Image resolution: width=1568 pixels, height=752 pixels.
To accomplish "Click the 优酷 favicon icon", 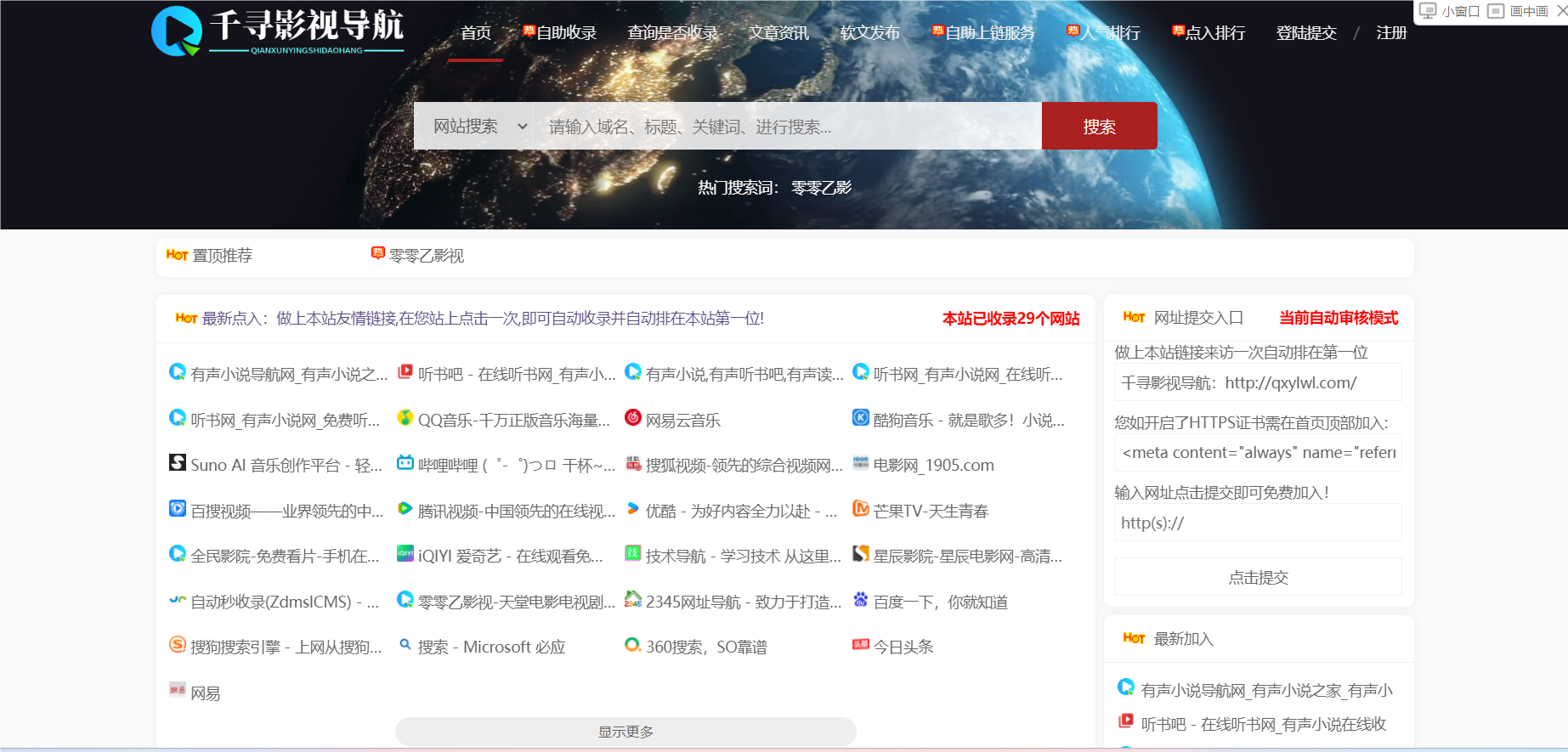I will click(x=633, y=509).
